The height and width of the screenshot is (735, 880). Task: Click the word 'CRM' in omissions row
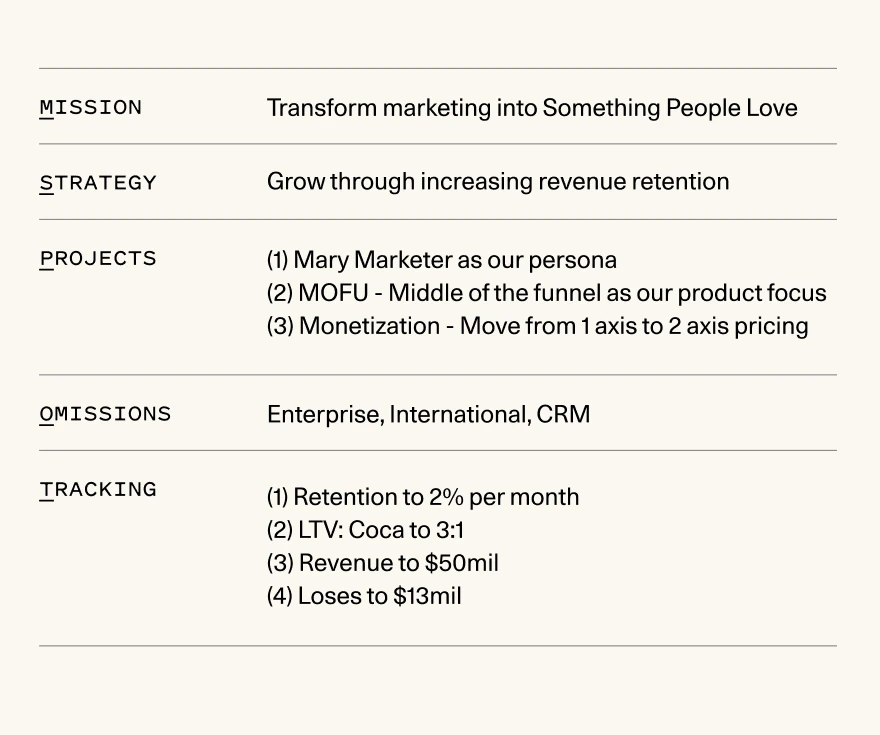point(563,415)
